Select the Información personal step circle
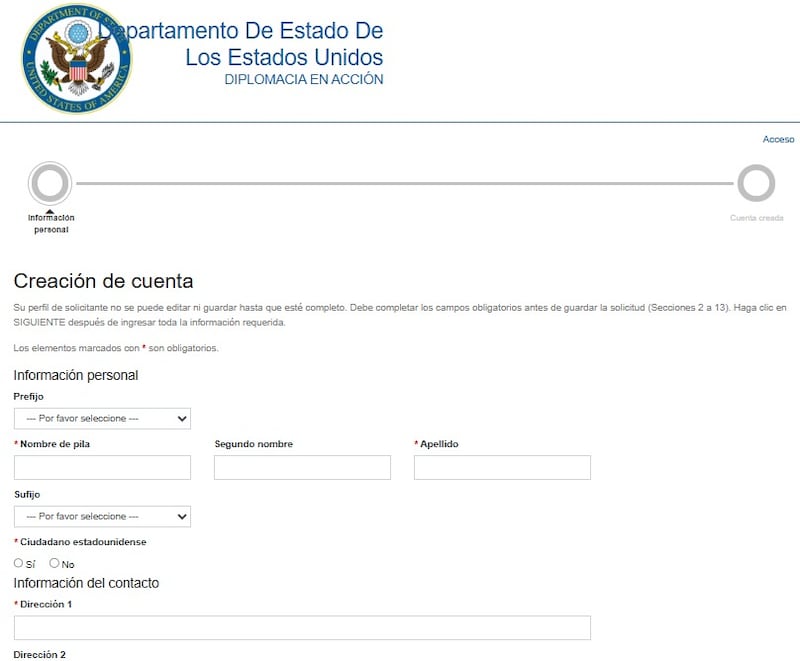Screen dimensions: 800x661 pos(51,184)
